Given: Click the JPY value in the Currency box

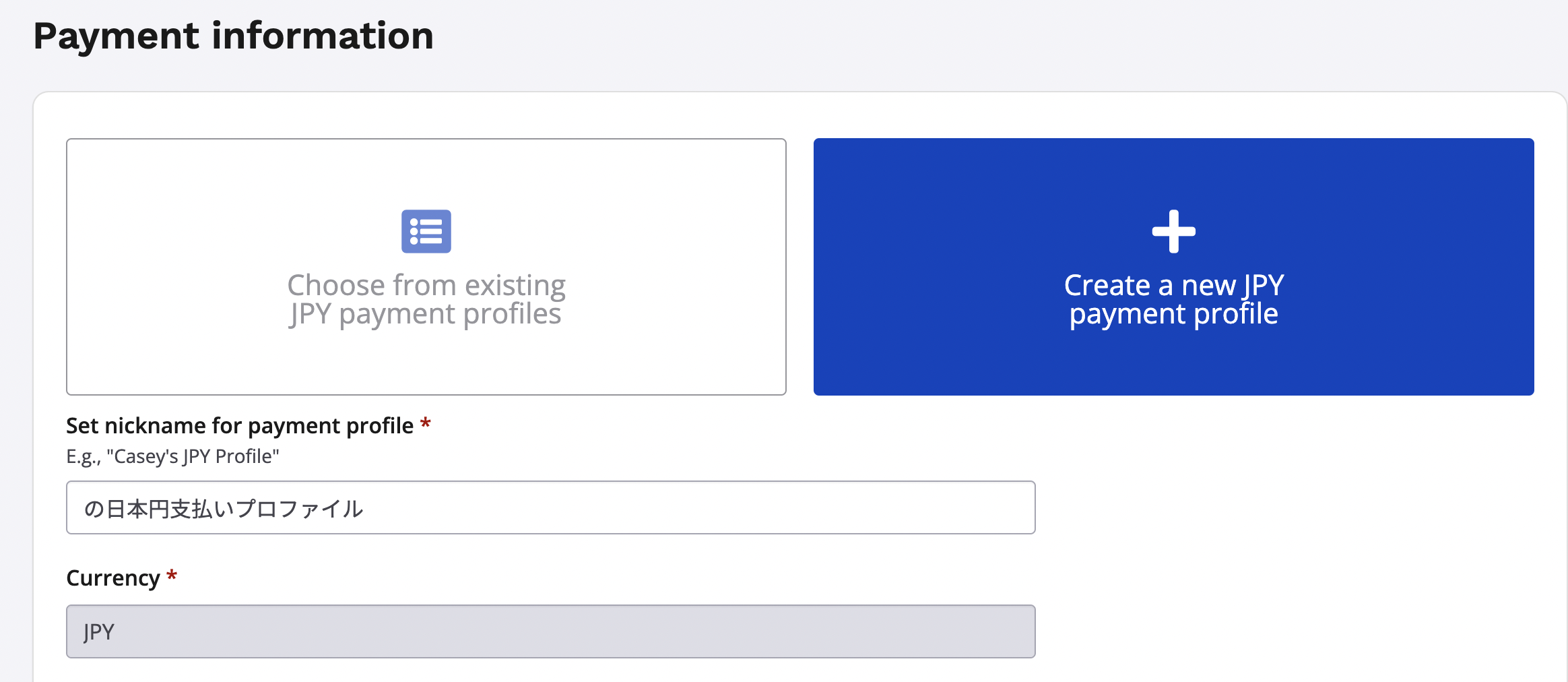Looking at the screenshot, I should [99, 632].
